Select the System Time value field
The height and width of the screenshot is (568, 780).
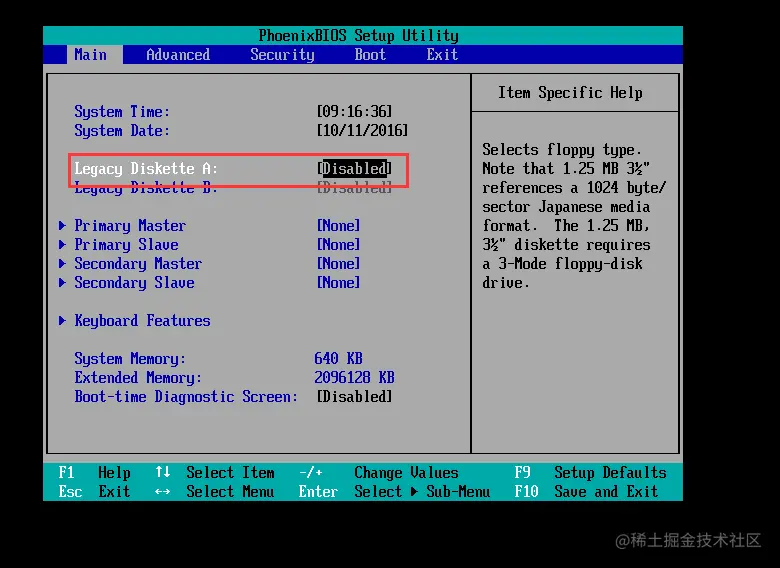pos(354,111)
